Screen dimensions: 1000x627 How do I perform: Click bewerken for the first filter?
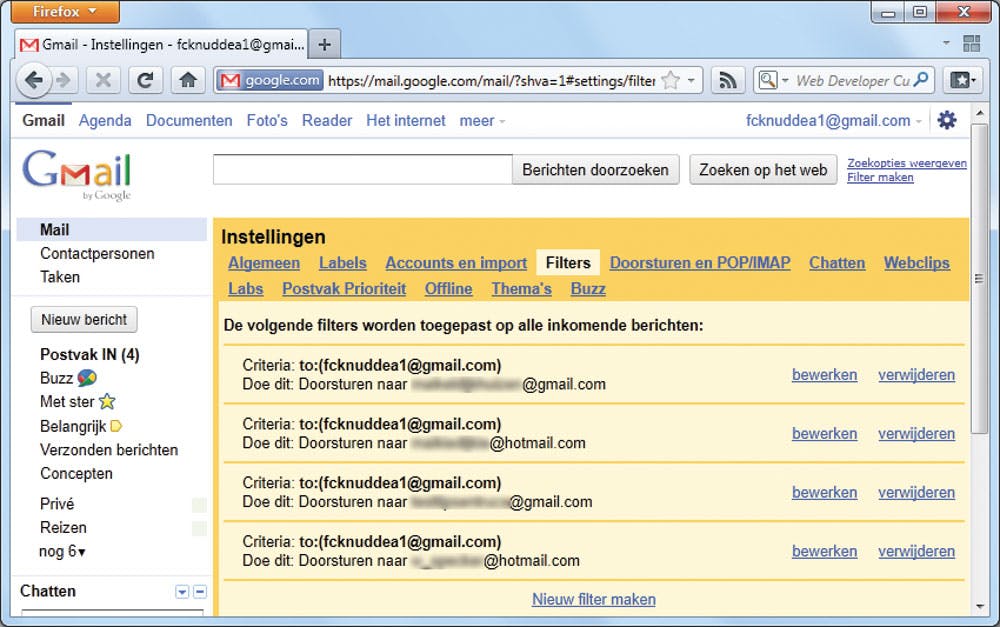click(824, 375)
